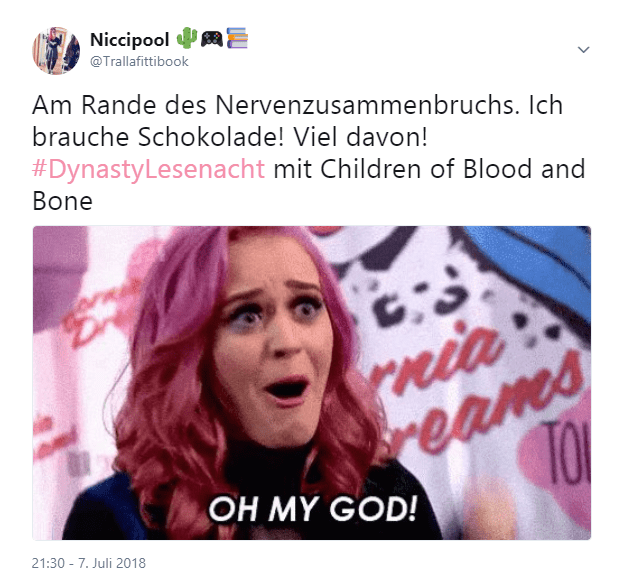Open Niccipool's profile picture
The width and height of the screenshot is (619, 579).
56,51
